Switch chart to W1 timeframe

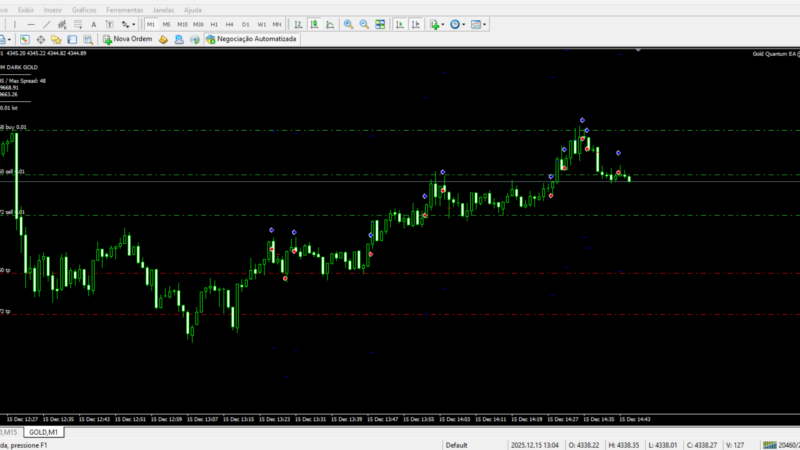[261, 24]
